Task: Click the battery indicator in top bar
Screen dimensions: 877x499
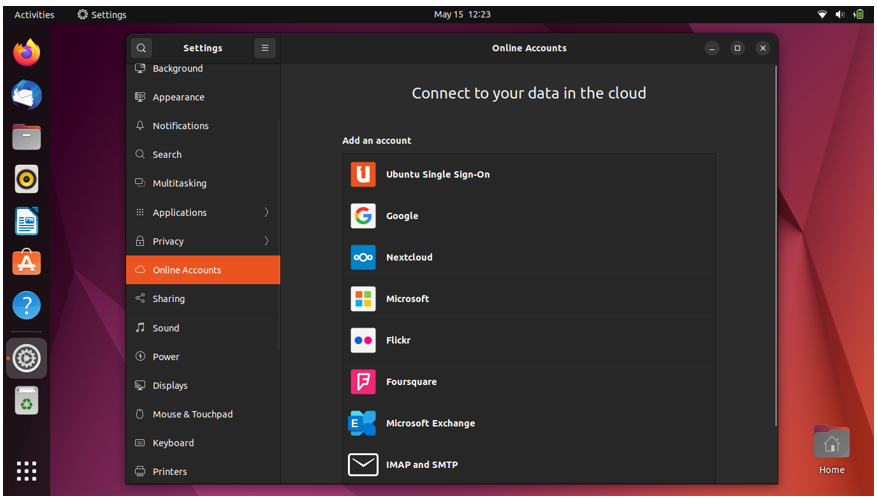Action: point(859,15)
